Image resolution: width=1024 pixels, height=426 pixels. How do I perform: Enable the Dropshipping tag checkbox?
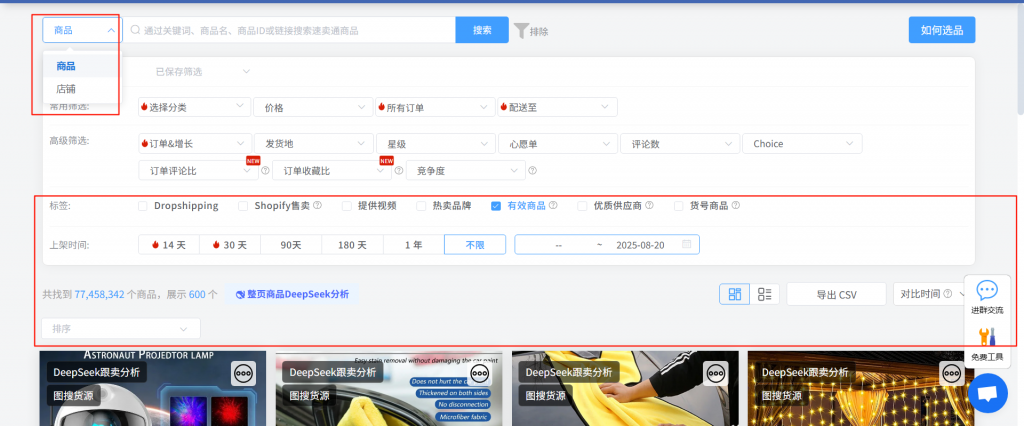point(143,206)
